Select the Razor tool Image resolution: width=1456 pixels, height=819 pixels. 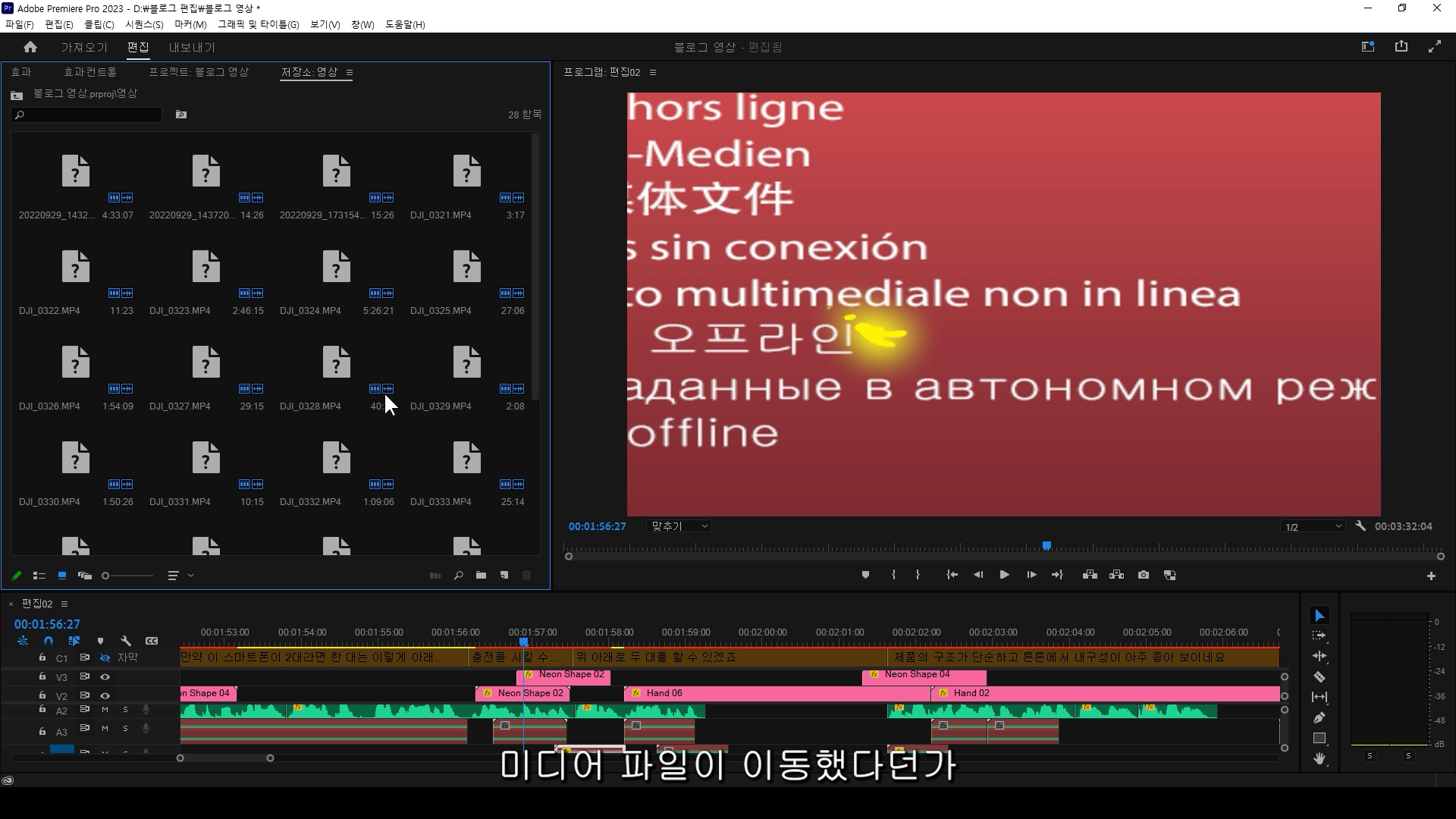[1319, 677]
